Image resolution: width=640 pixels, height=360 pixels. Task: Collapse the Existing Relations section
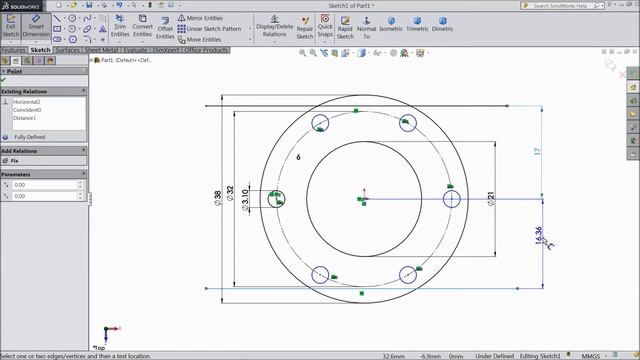click(x=84, y=91)
